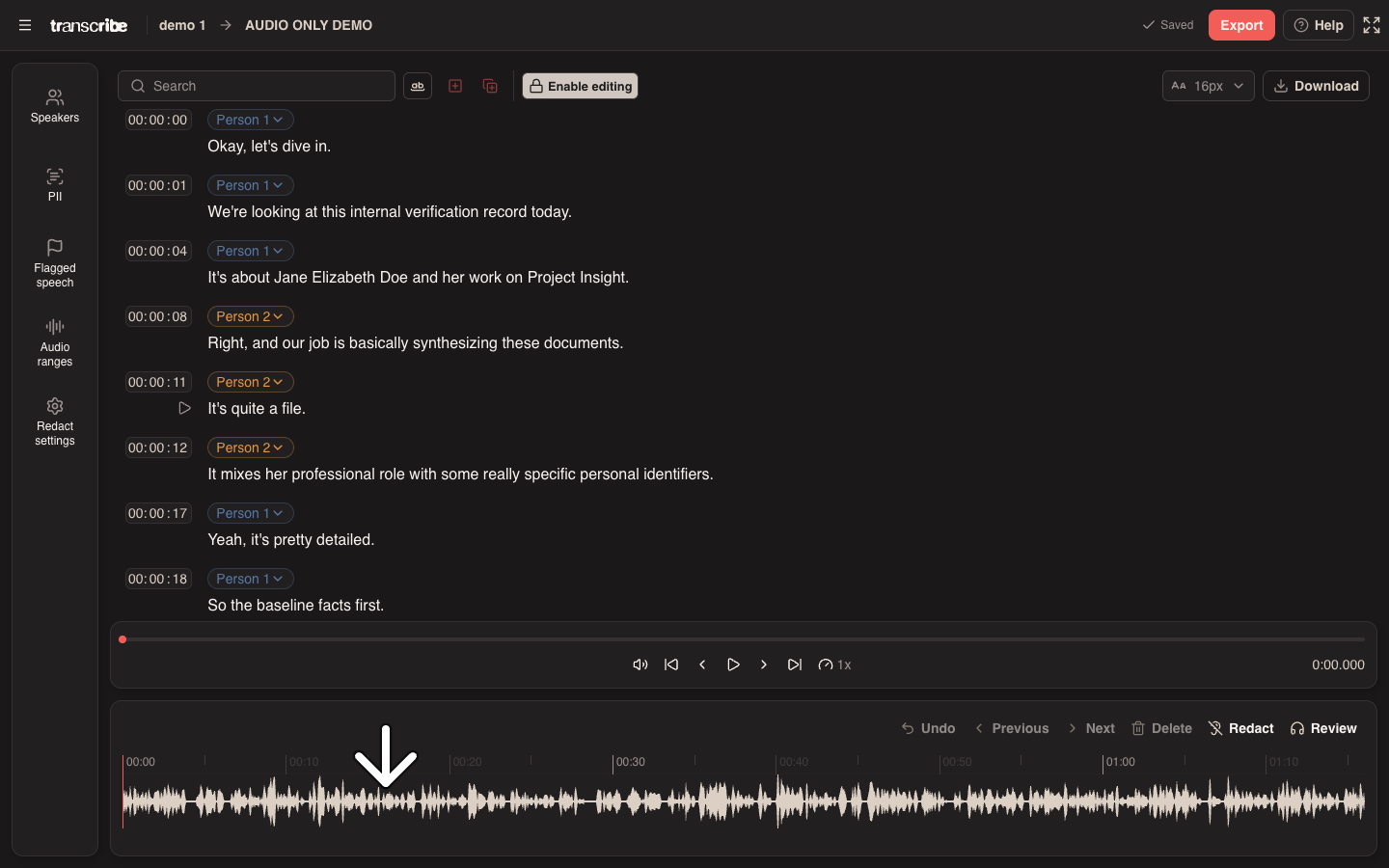This screenshot has width=1389, height=868.
Task: Open Person 1 dropdown at 00:00:00
Action: (250, 120)
